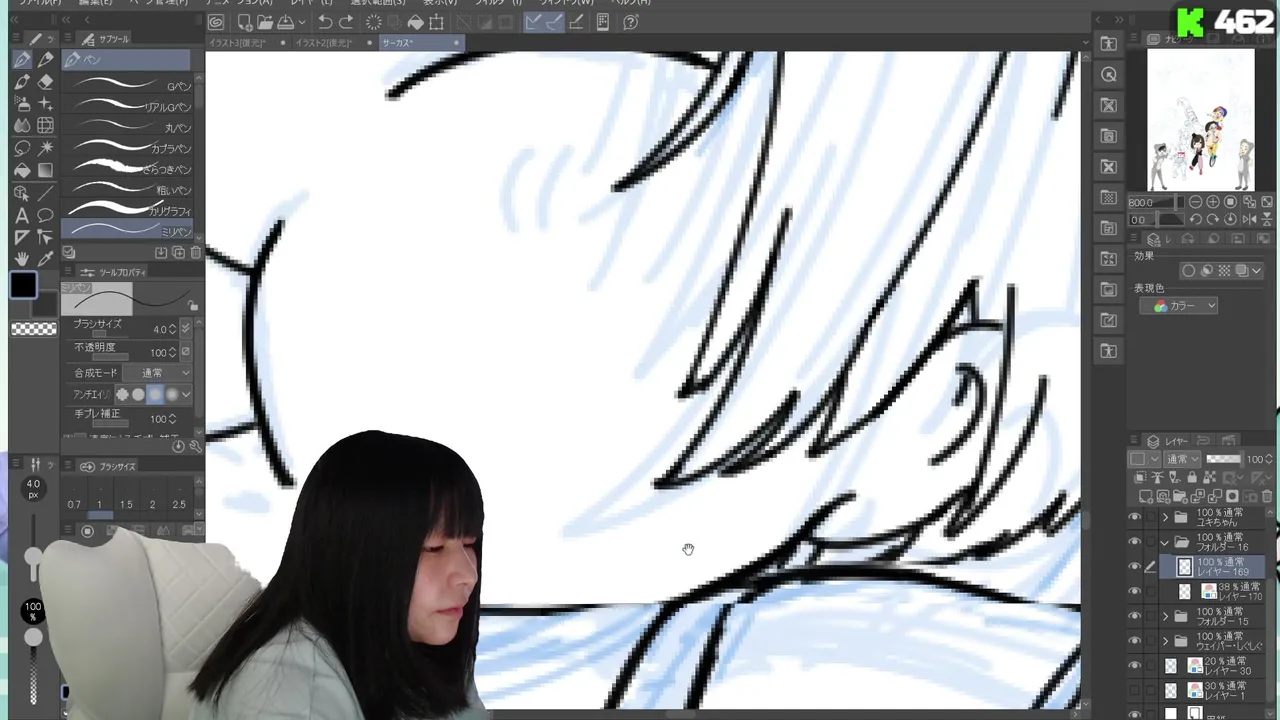Select the Eraser tool
This screenshot has width=1280, height=720.
45,82
